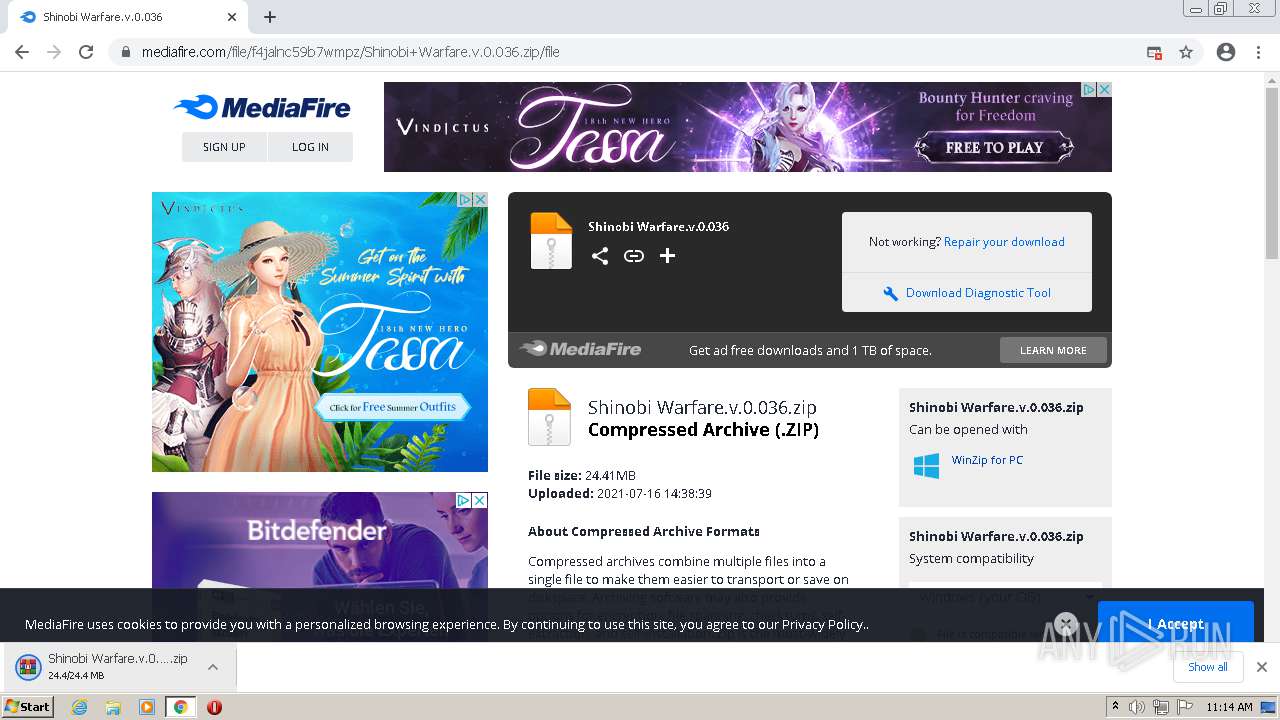
Task: Click 'System compatibility' label
Action: click(x=971, y=559)
